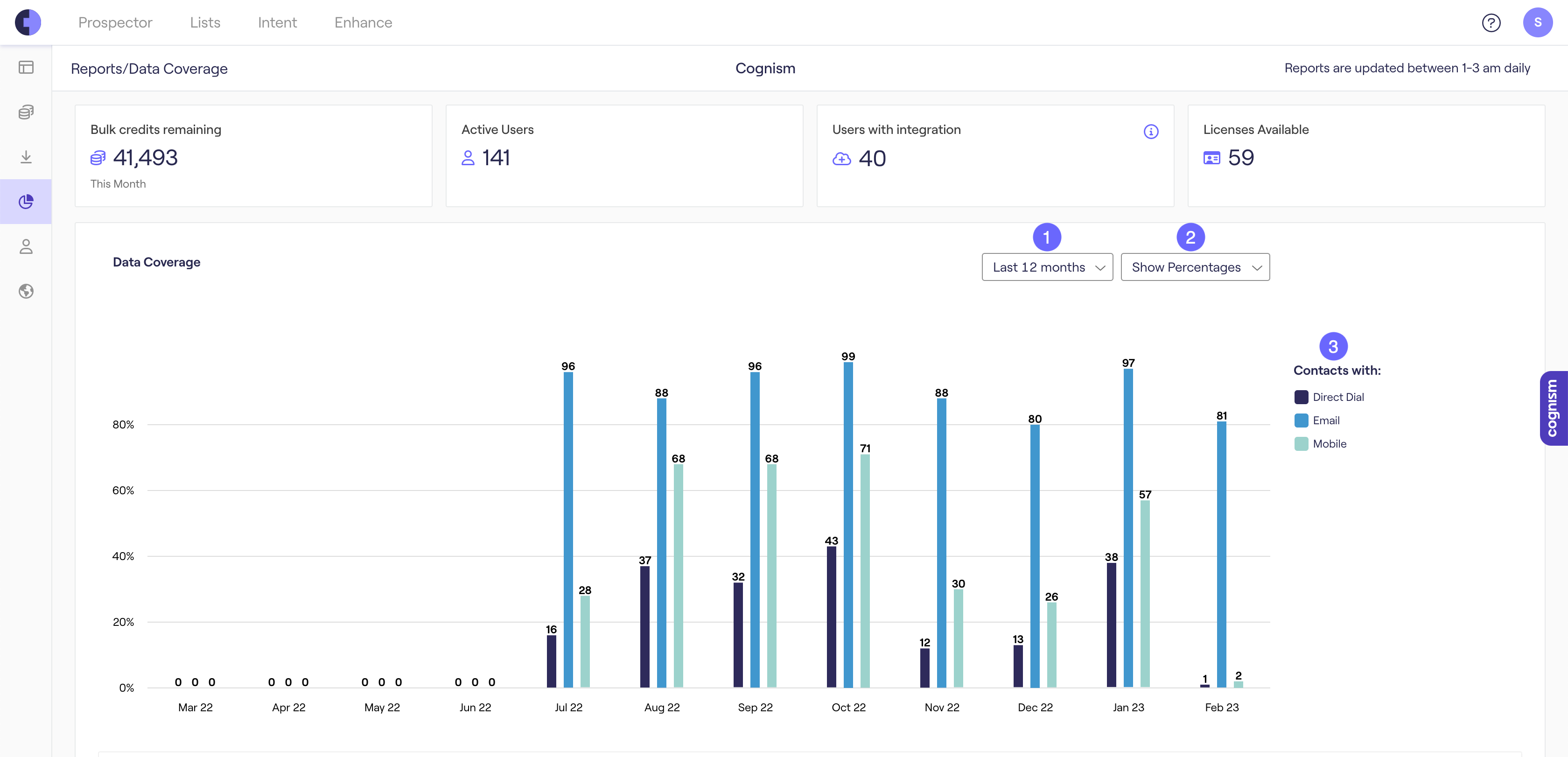Click the Nov 22 Email bar showing 88
The image size is (1568, 757).
tap(941, 543)
